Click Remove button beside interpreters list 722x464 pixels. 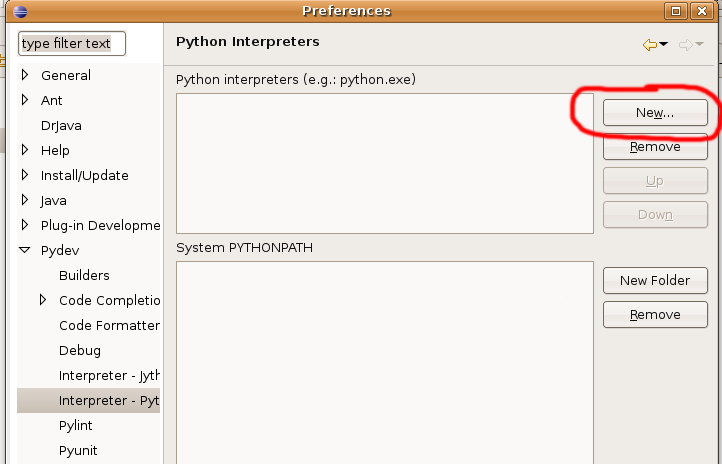pos(655,147)
